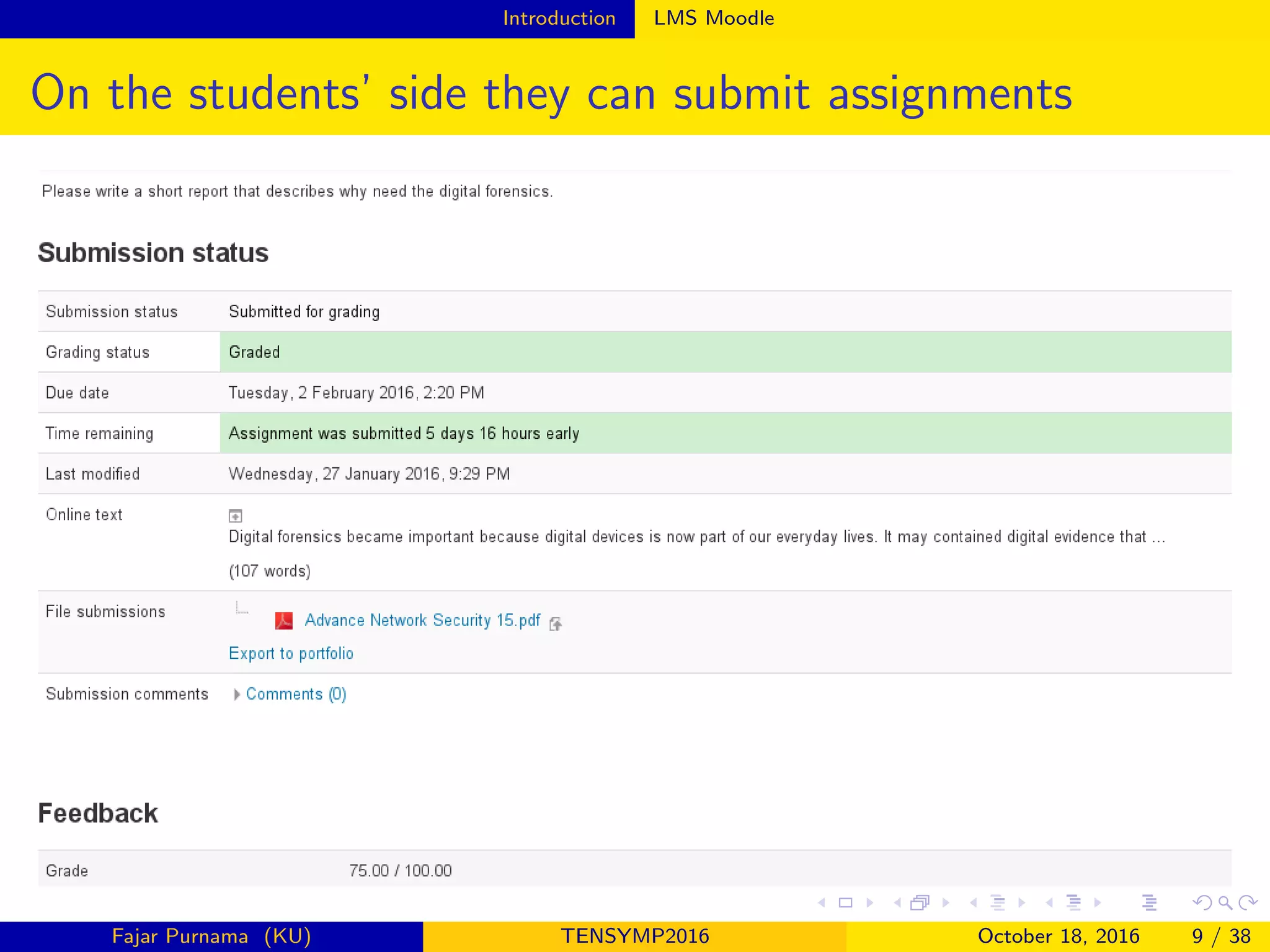Click the Due date row label
The width and height of the screenshot is (1270, 952).
point(77,393)
